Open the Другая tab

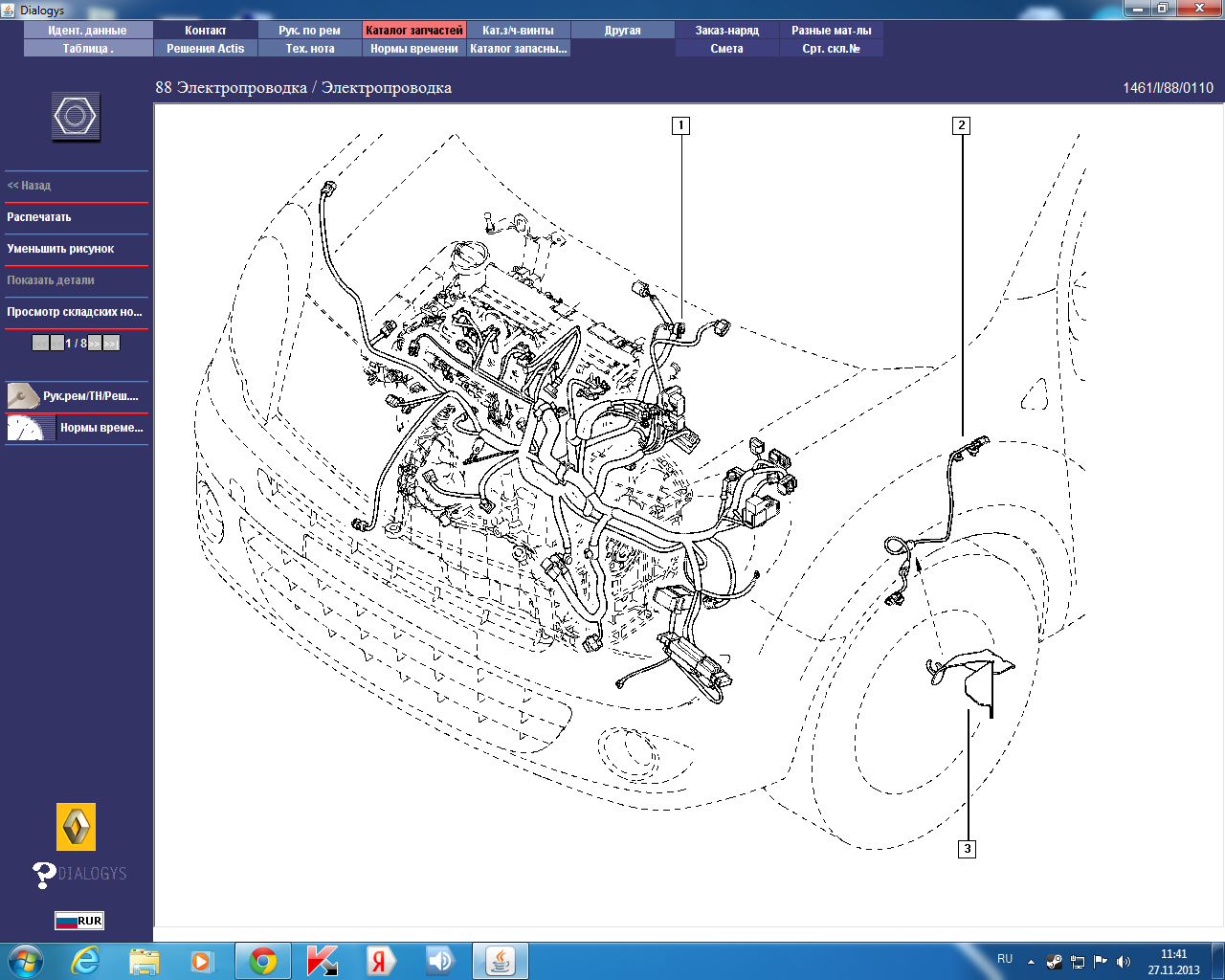click(x=623, y=31)
